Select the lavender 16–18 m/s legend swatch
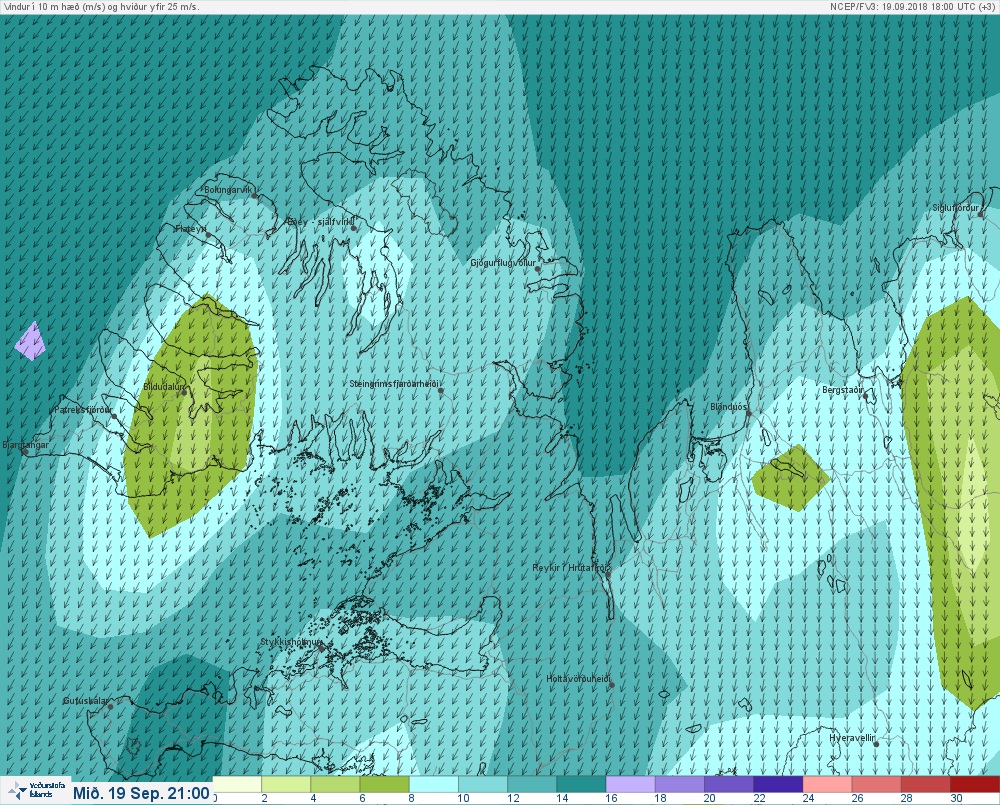 (629, 784)
